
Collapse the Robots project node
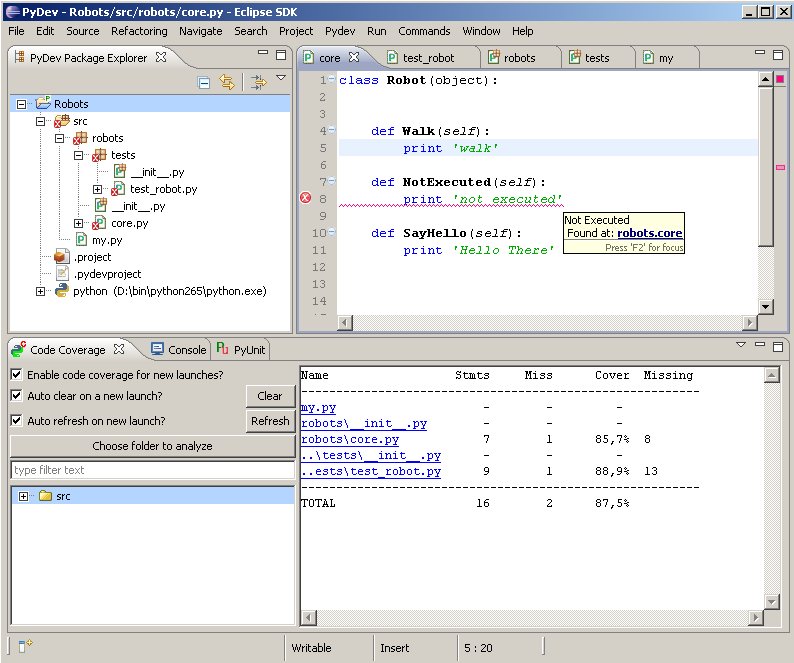21,104
